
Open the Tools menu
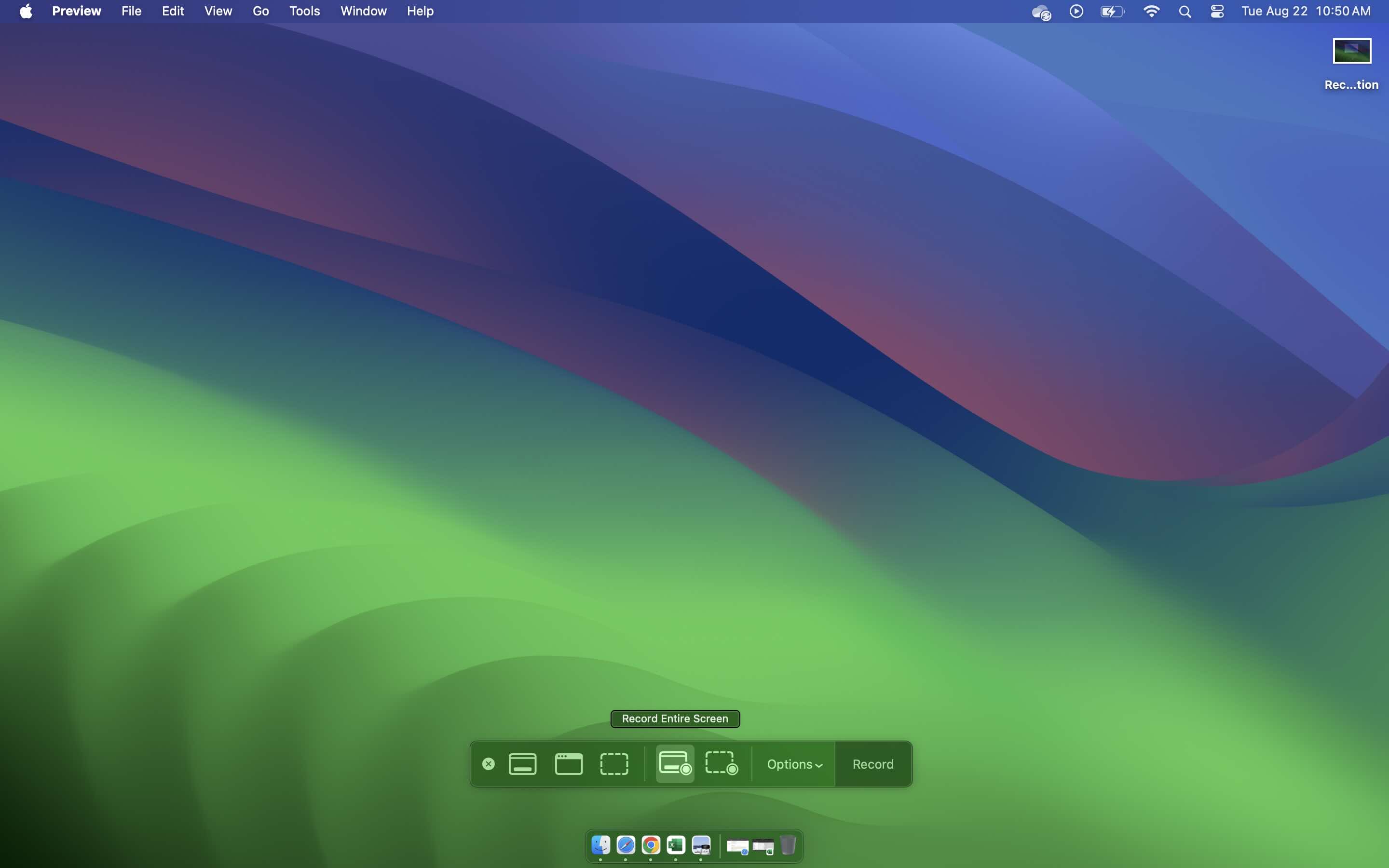coord(304,11)
